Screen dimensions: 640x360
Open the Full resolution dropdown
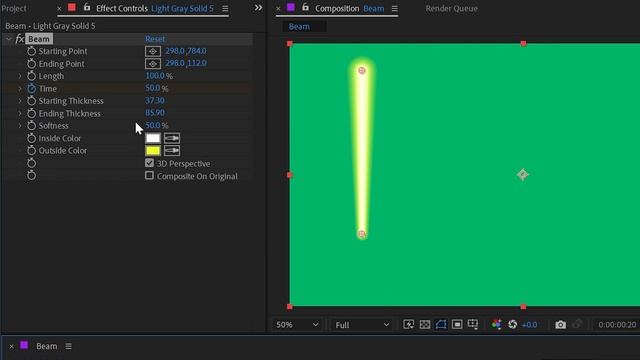[362, 325]
